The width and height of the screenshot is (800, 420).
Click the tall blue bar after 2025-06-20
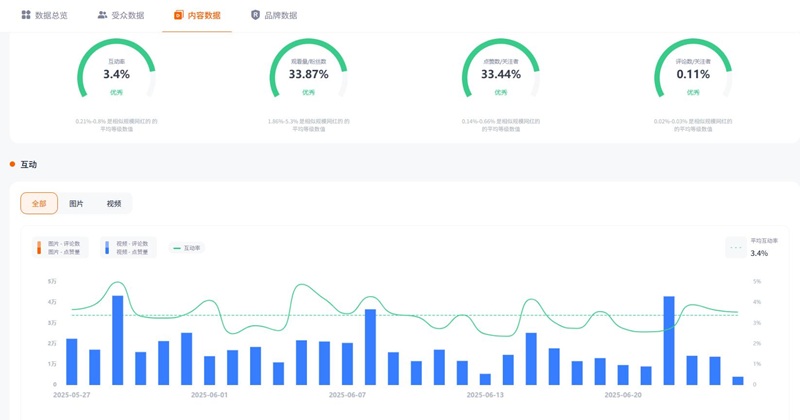[x=669, y=340]
